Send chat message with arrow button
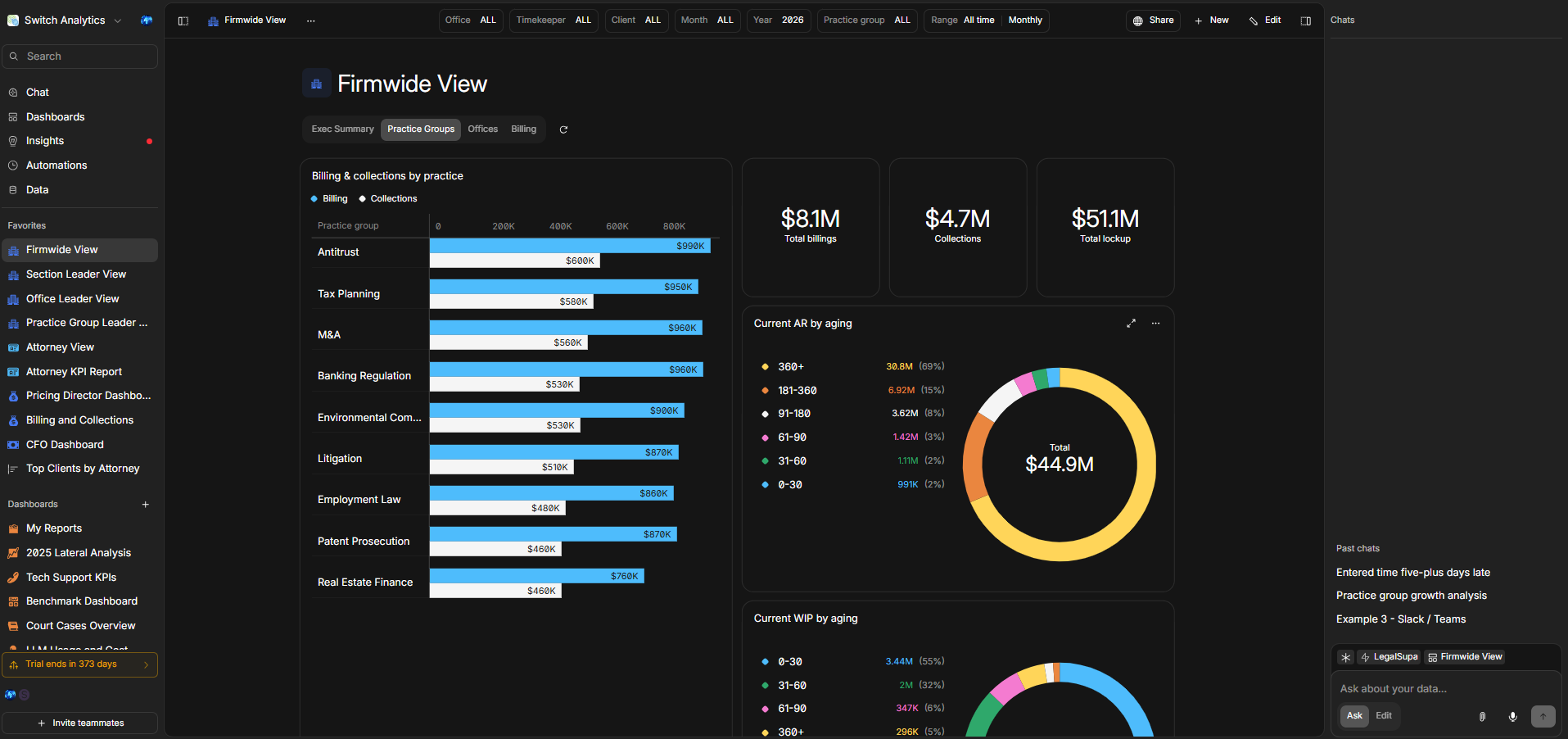The image size is (1568, 739). coord(1543,716)
